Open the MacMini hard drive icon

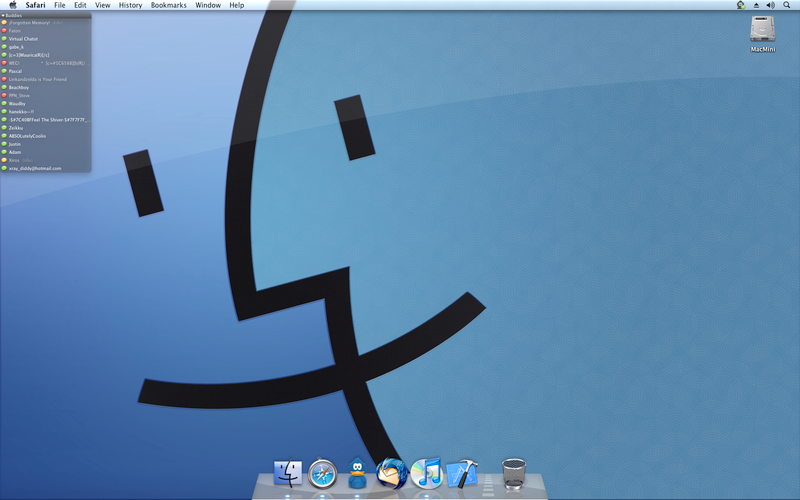(x=763, y=29)
